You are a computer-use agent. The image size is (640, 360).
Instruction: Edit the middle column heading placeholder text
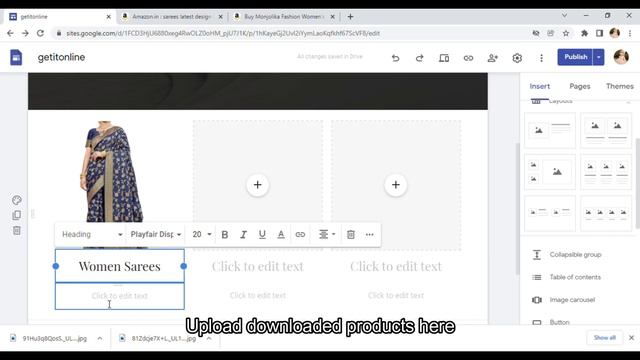[x=258, y=266]
